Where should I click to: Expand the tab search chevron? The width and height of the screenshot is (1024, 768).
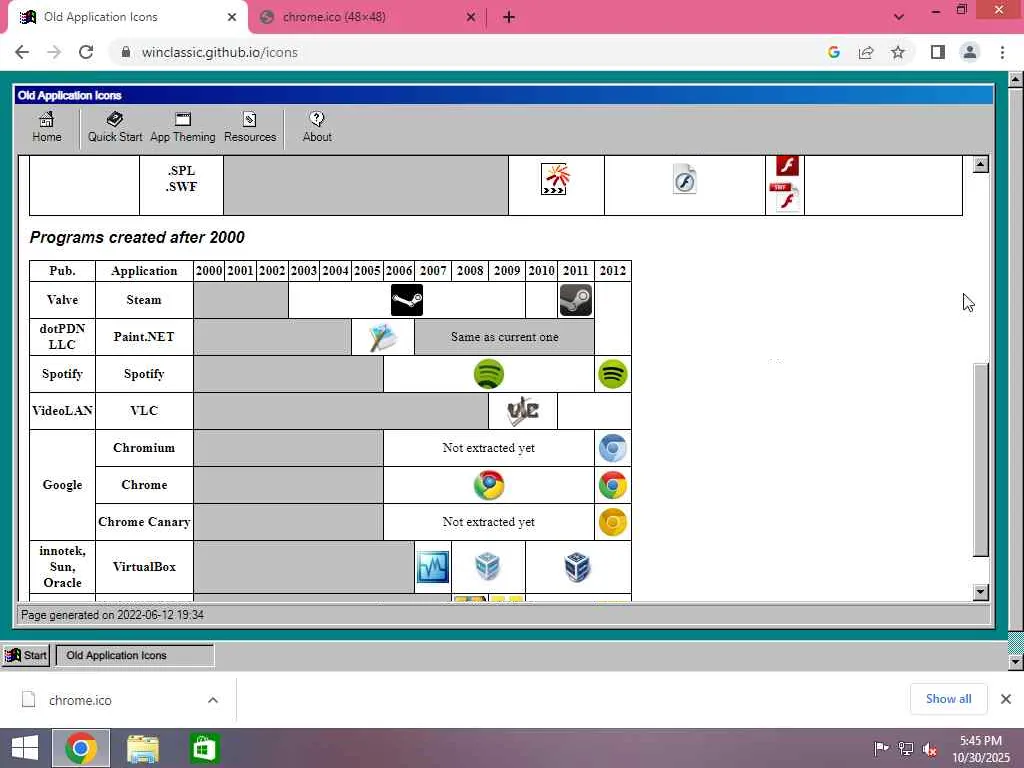click(x=899, y=17)
